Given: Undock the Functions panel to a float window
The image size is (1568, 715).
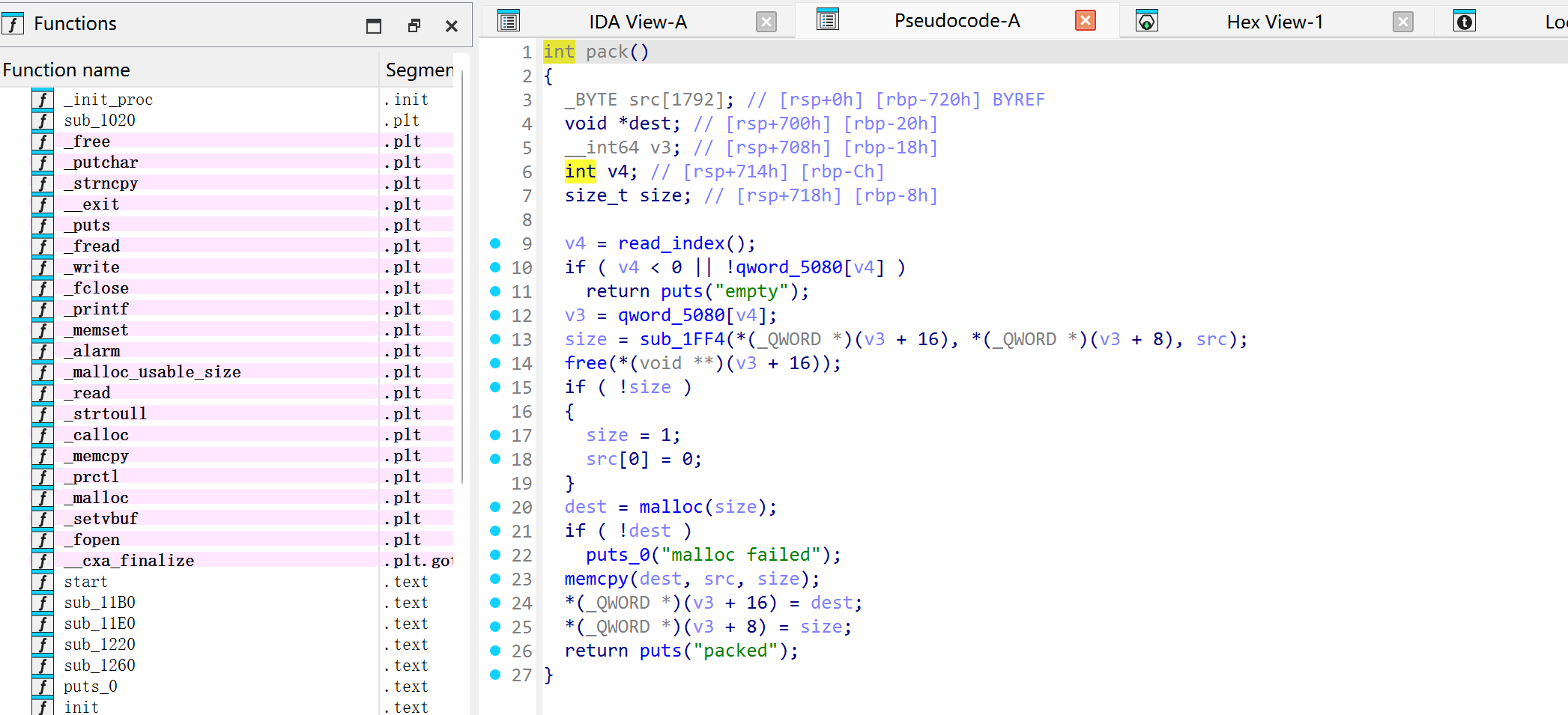Looking at the screenshot, I should (x=414, y=26).
